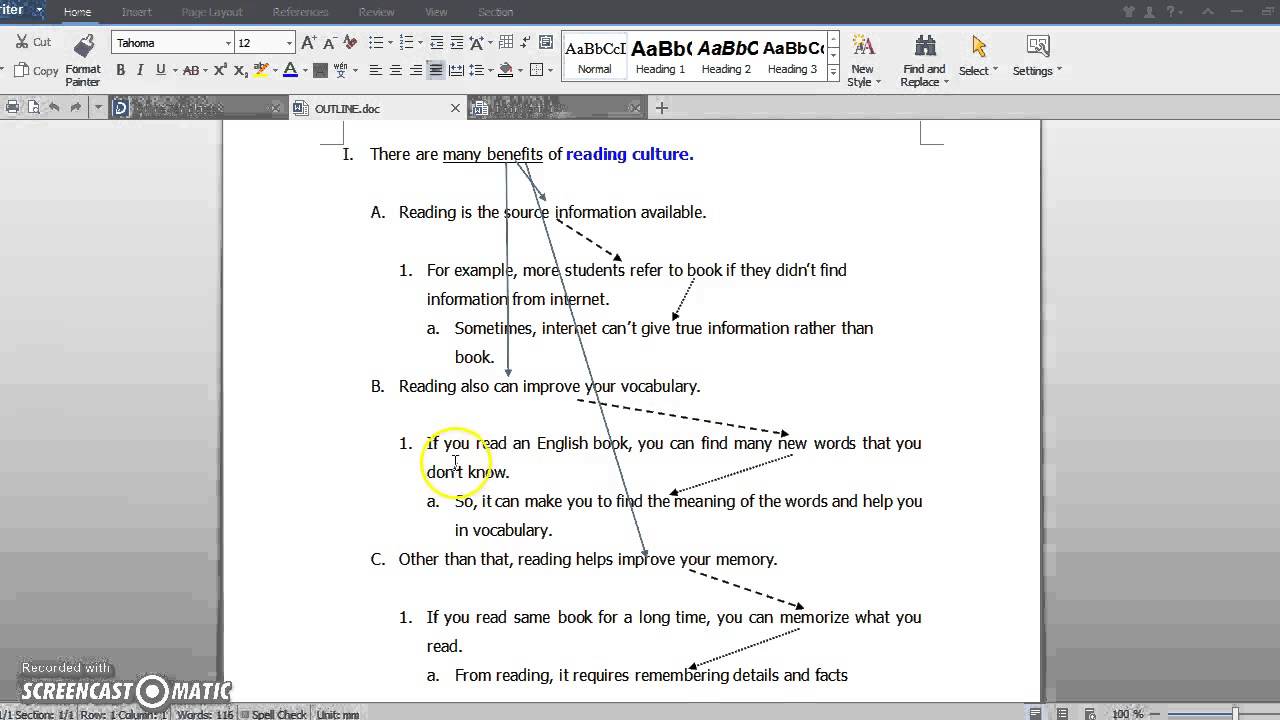Apply text highlight color
This screenshot has height=720, width=1280.
261,70
